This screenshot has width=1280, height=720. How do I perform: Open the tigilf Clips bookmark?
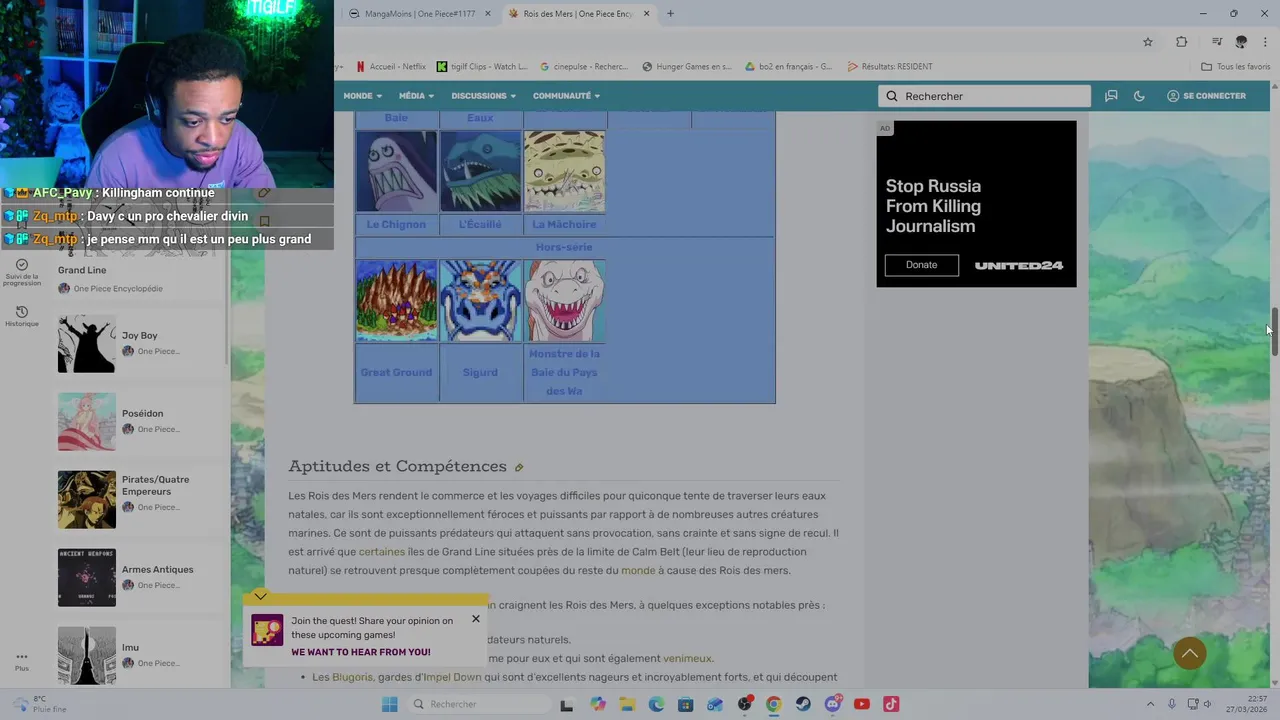coord(482,67)
